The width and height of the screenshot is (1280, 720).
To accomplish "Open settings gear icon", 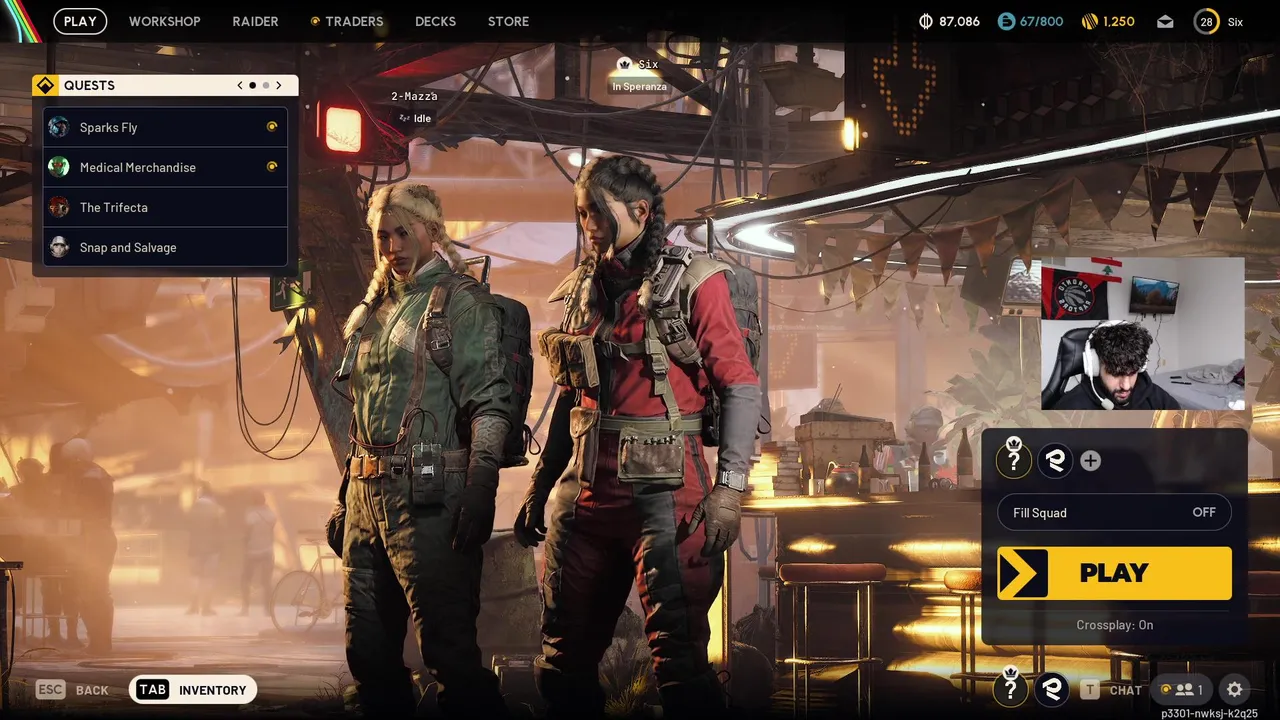I will point(1235,689).
